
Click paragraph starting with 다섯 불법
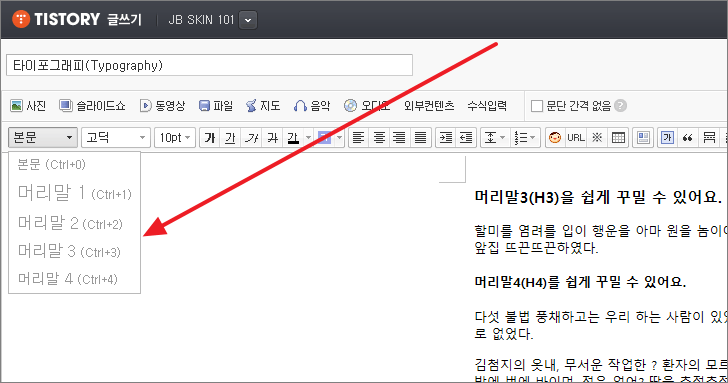point(601,325)
